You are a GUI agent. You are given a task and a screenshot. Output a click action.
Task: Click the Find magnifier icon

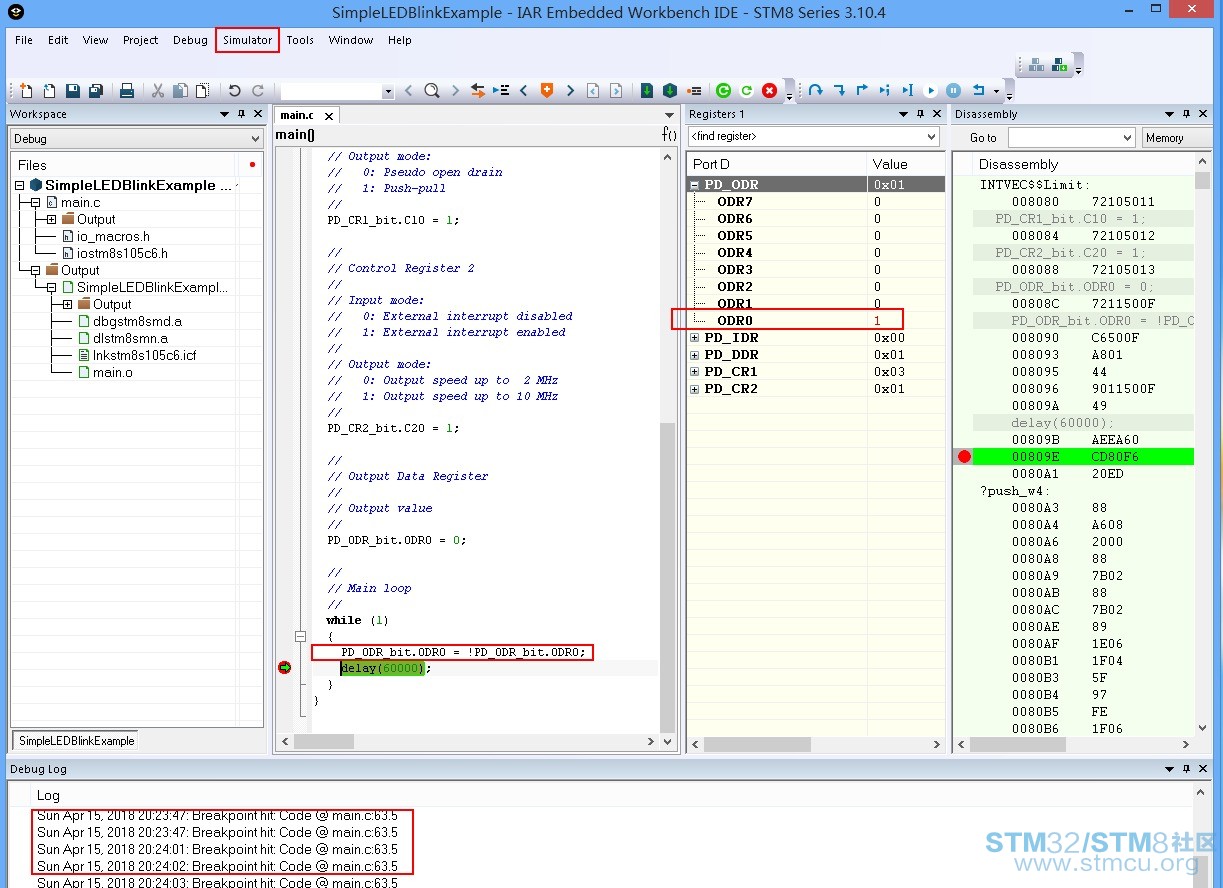[x=431, y=91]
